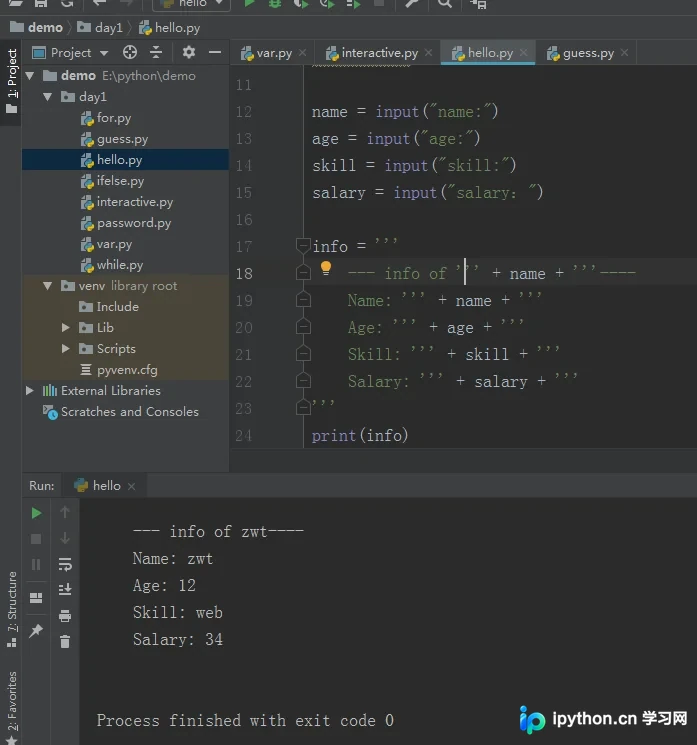Screen dimensions: 697x745
Task: Switch to the guess.py editor tab
Action: point(588,53)
